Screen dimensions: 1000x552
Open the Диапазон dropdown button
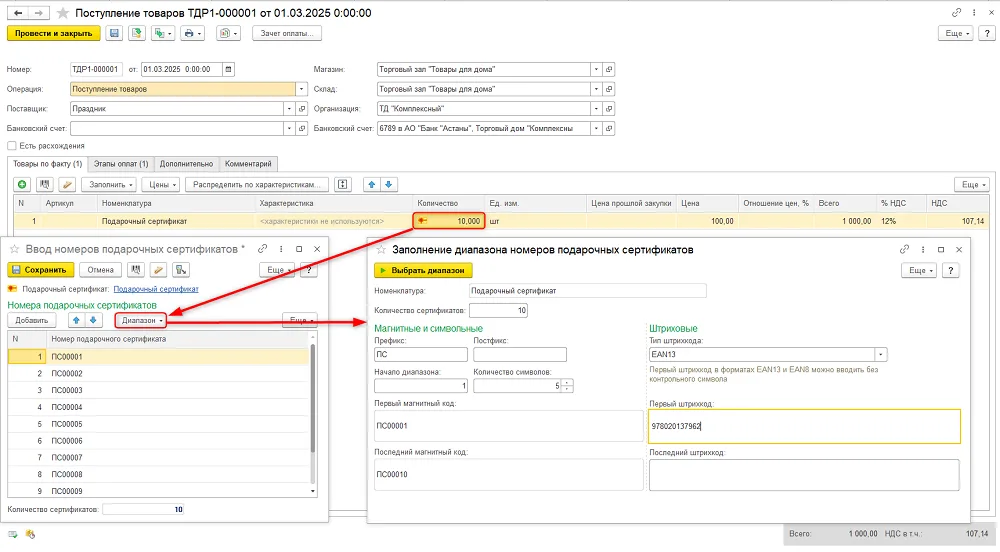click(142, 320)
